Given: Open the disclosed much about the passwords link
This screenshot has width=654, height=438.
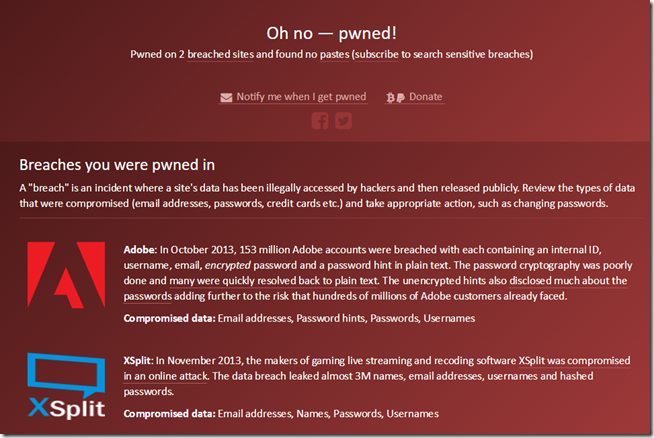Looking at the screenshot, I should [x=568, y=281].
